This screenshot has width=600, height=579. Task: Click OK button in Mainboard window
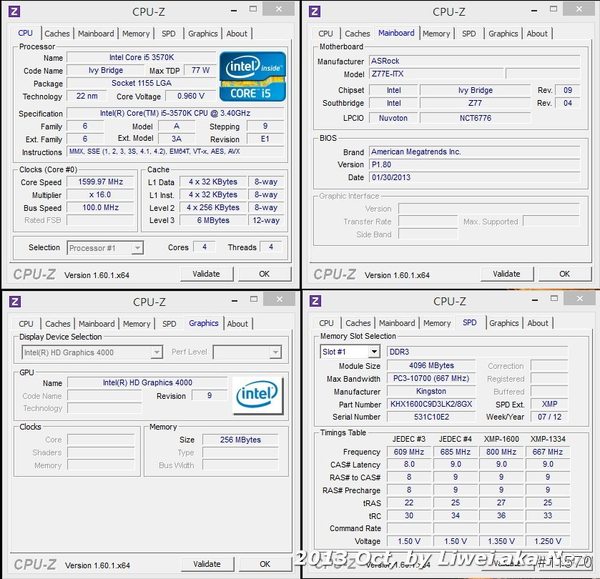pyautogui.click(x=565, y=274)
